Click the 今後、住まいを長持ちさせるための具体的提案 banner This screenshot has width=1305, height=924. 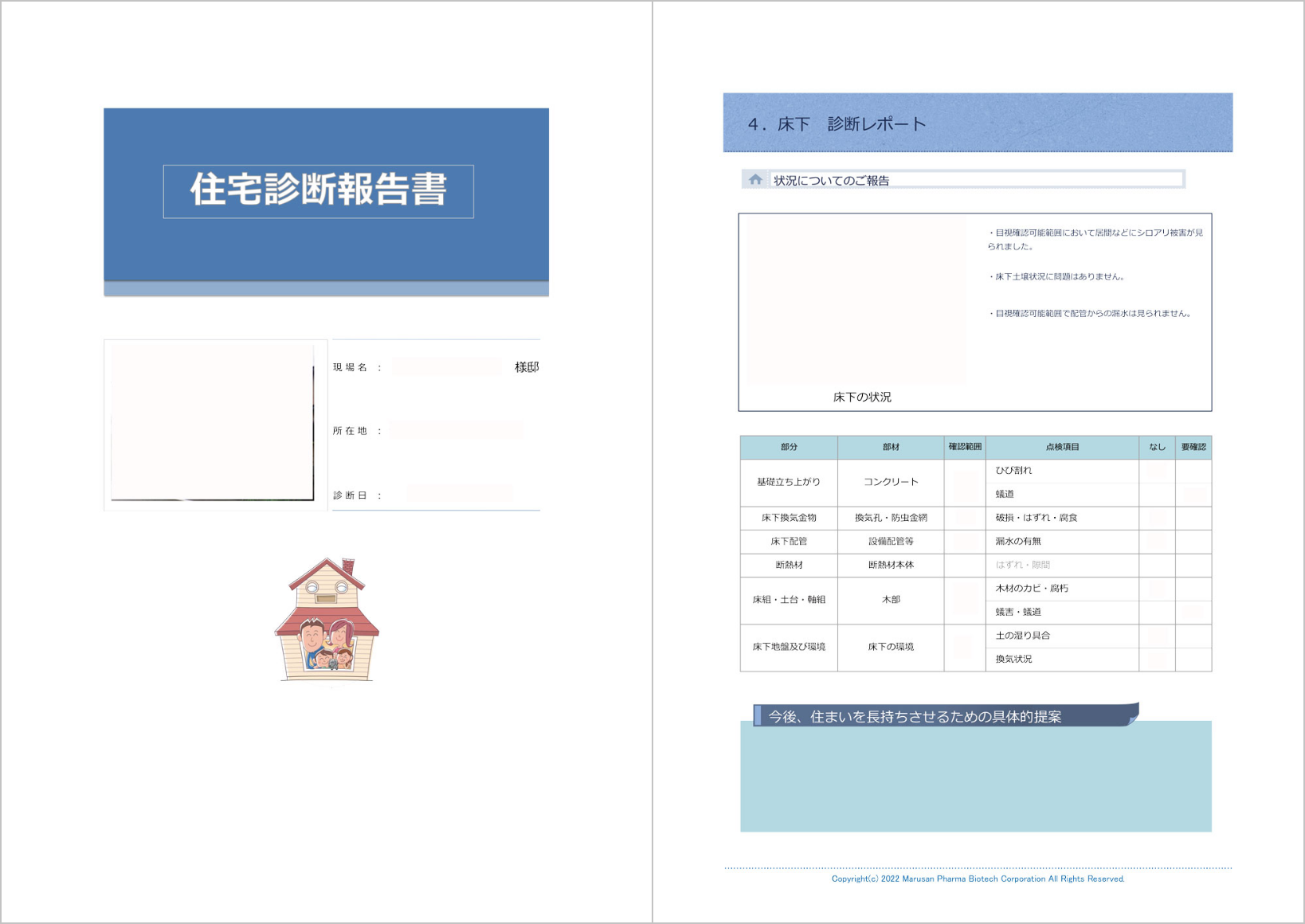[x=946, y=715]
